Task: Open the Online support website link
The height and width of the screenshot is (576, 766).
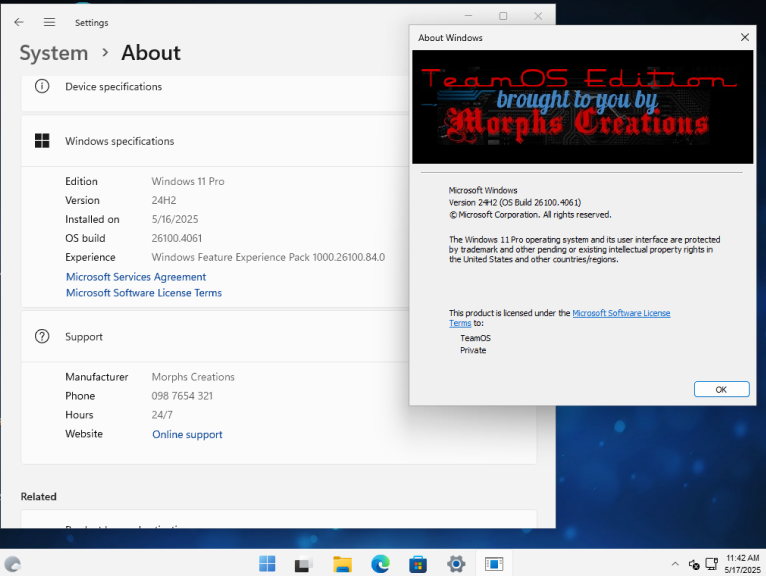Action: 187,434
